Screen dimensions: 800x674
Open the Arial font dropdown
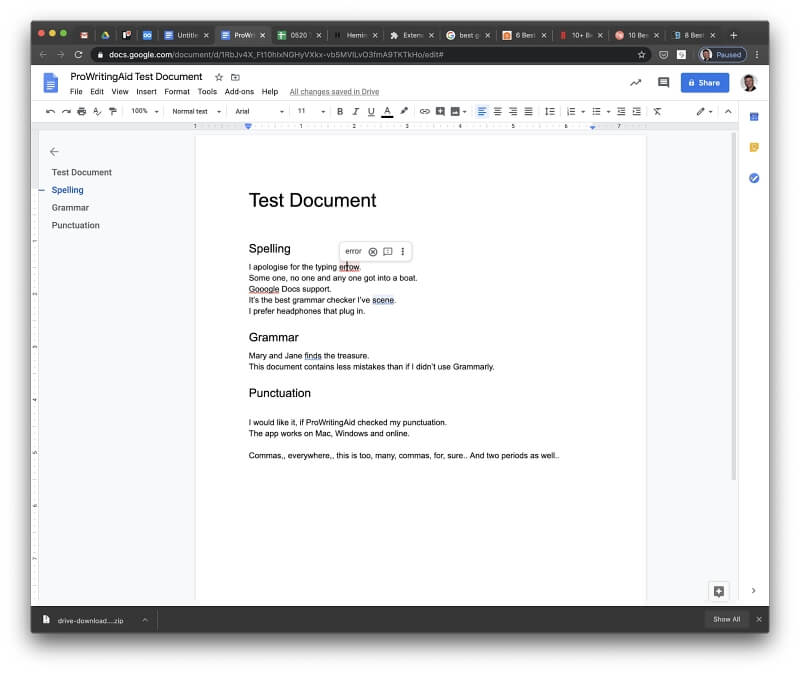(x=259, y=111)
